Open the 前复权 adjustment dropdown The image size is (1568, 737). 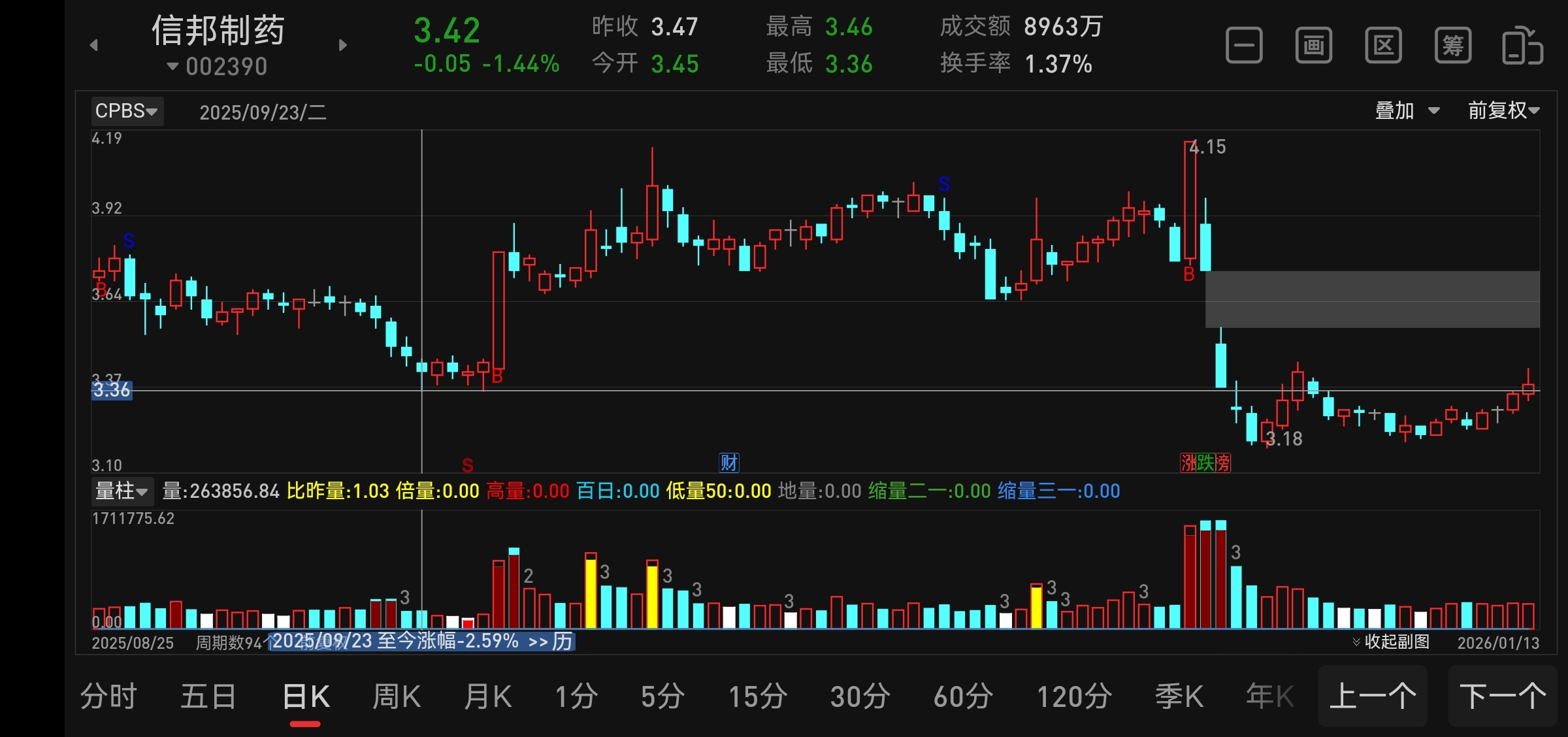coord(1503,111)
